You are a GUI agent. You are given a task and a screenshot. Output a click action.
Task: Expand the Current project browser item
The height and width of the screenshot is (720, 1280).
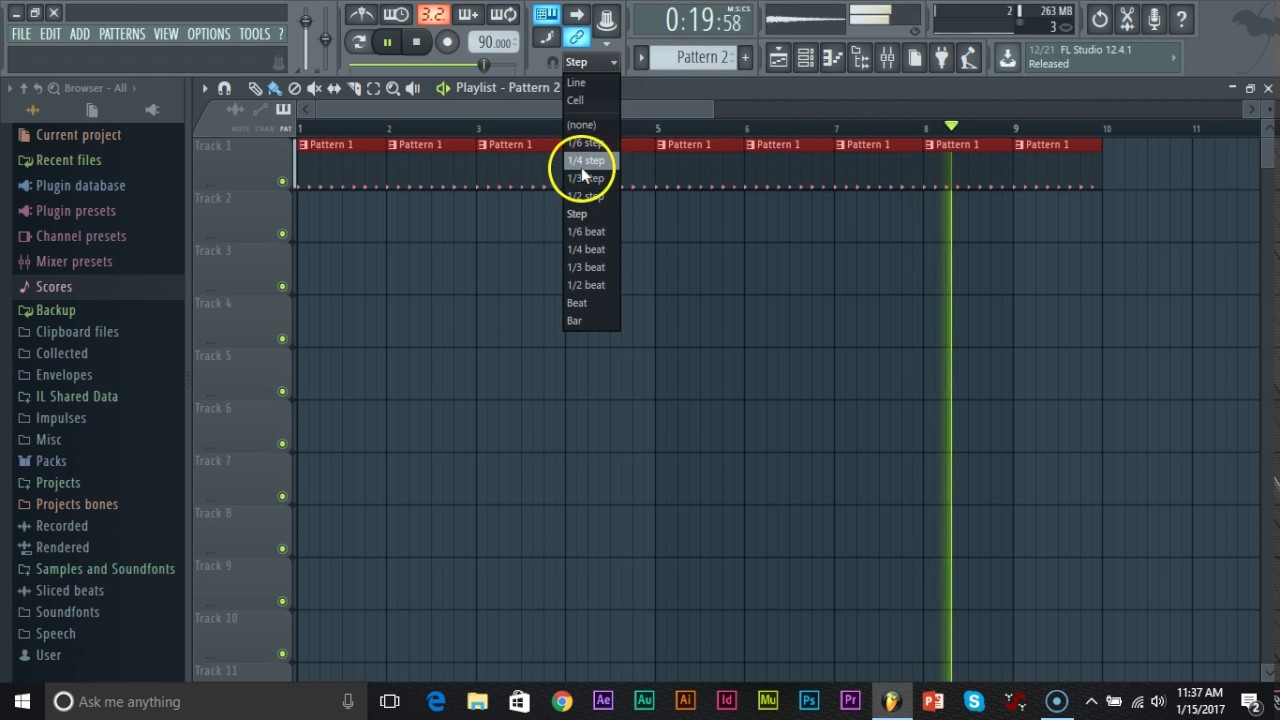point(78,135)
